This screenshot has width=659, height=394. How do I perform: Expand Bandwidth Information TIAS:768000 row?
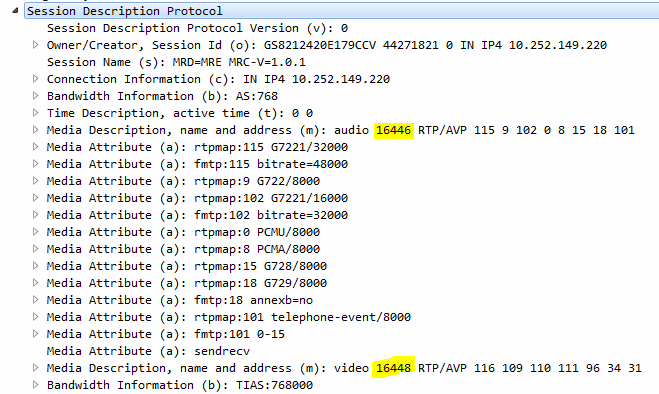(x=36, y=385)
